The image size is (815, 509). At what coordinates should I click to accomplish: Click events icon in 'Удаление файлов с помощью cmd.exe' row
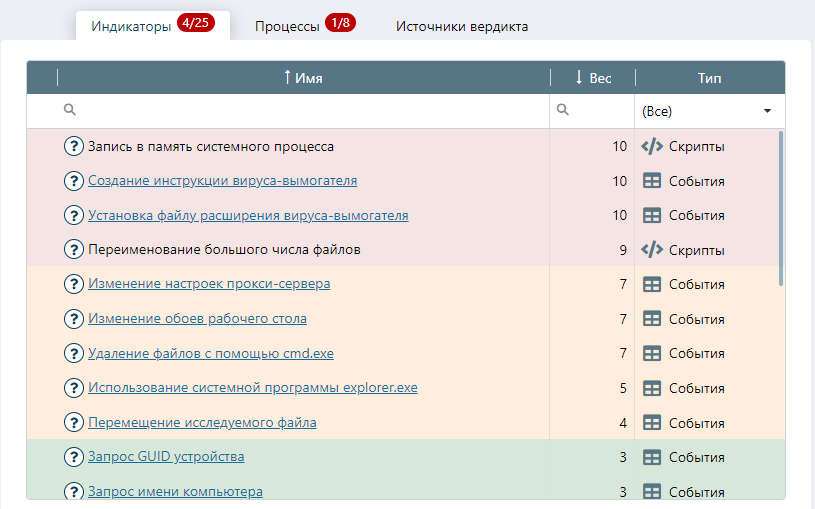click(x=652, y=353)
